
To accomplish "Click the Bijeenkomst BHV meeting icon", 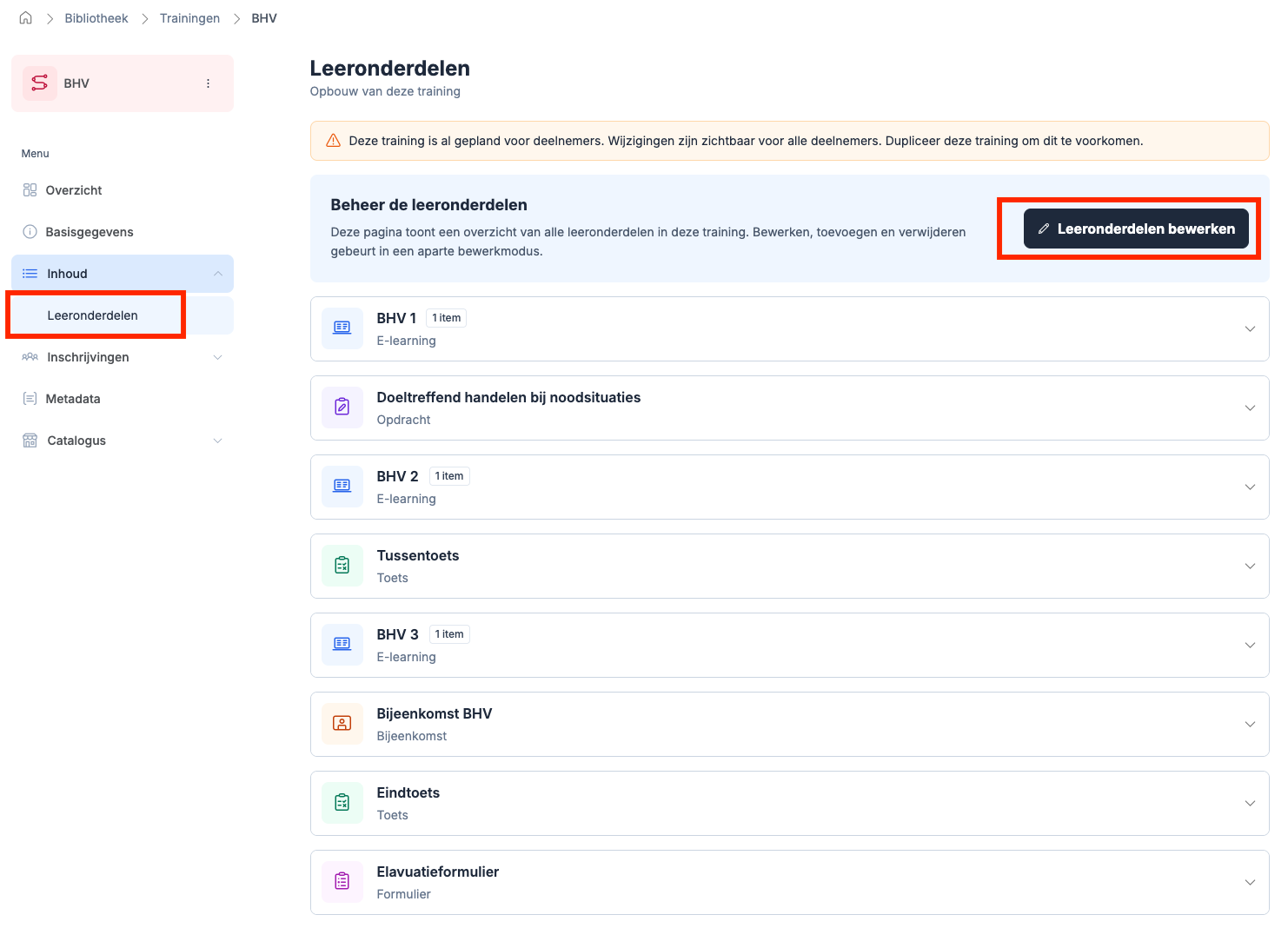I will [x=342, y=724].
